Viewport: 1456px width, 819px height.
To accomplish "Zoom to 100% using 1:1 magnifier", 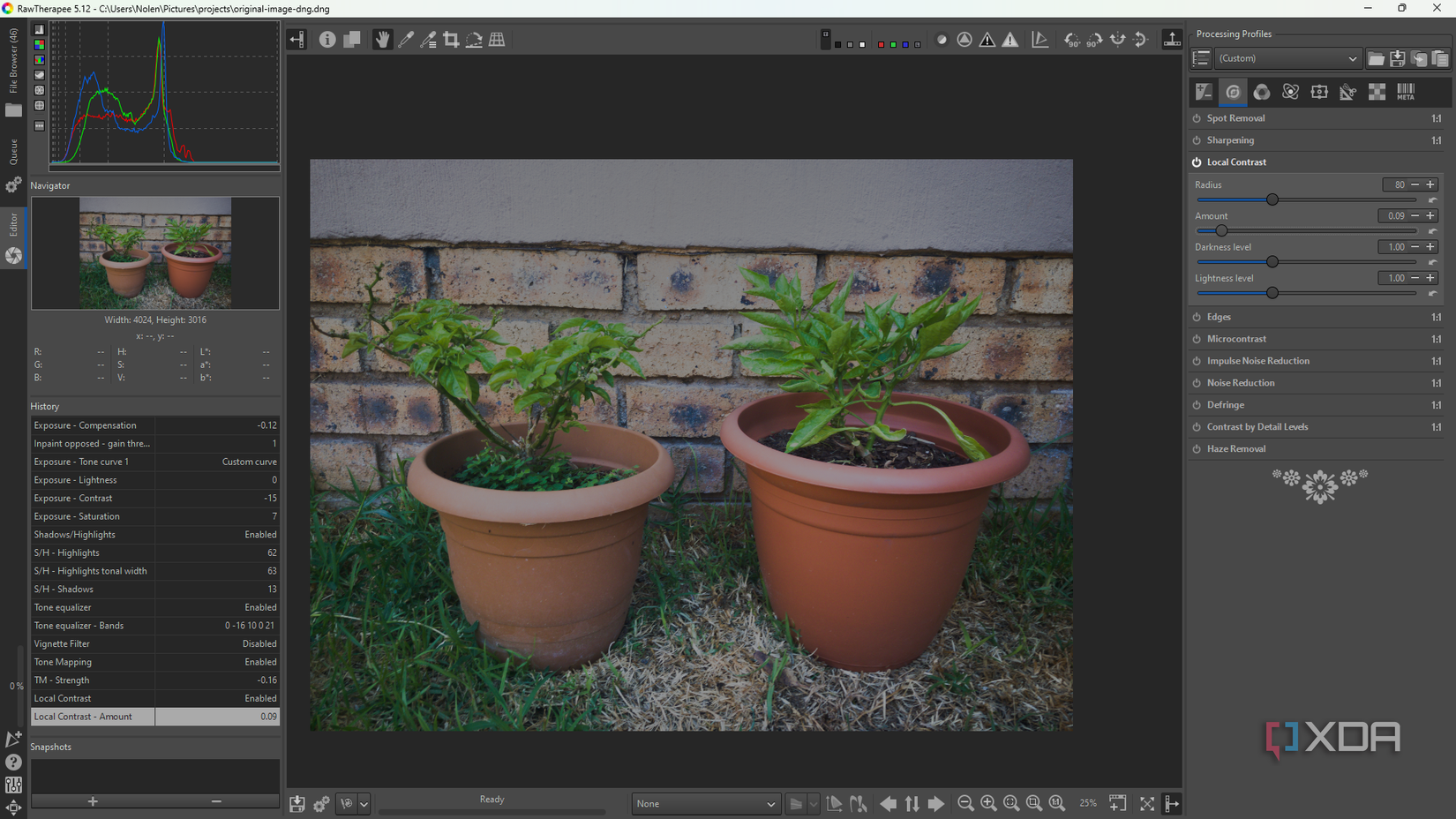I will [x=1057, y=803].
